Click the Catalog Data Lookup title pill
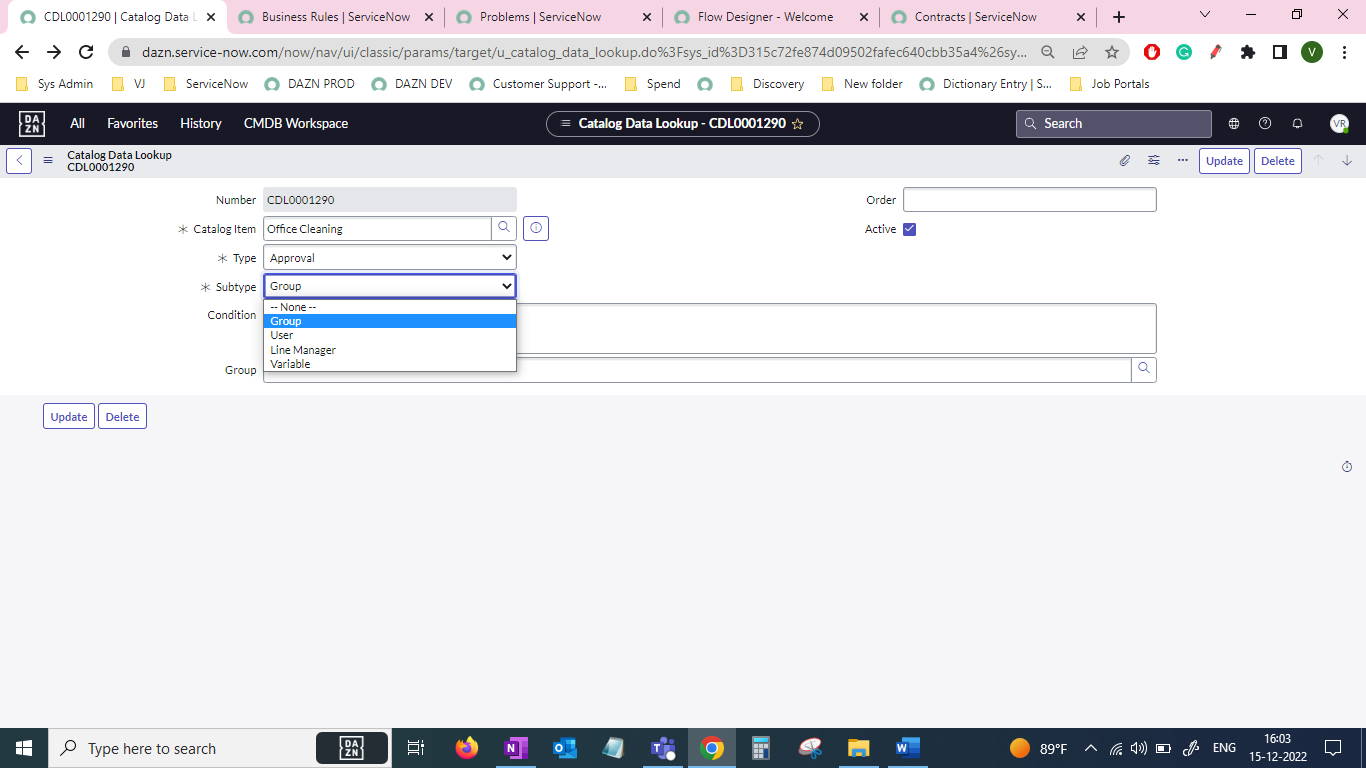The height and width of the screenshot is (768, 1366). [683, 124]
